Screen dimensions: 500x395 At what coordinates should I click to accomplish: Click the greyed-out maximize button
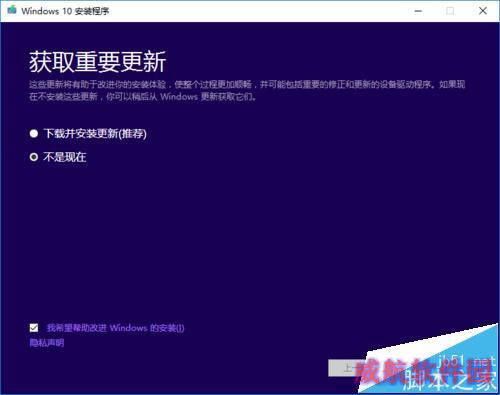[450, 11]
